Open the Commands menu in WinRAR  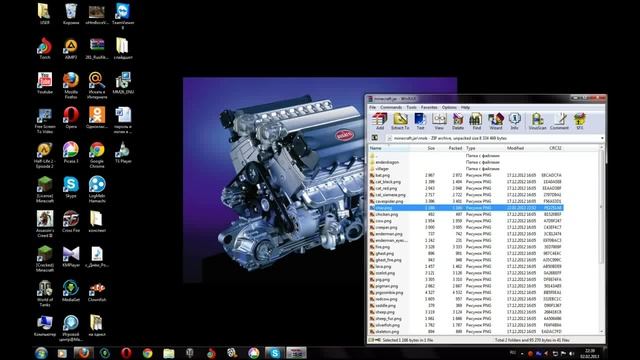pos(391,107)
